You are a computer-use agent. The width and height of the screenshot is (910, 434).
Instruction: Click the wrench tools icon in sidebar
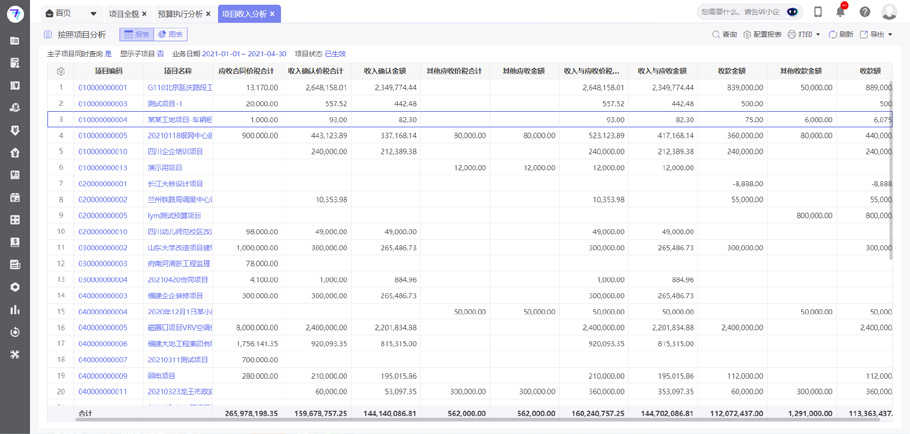coord(15,355)
